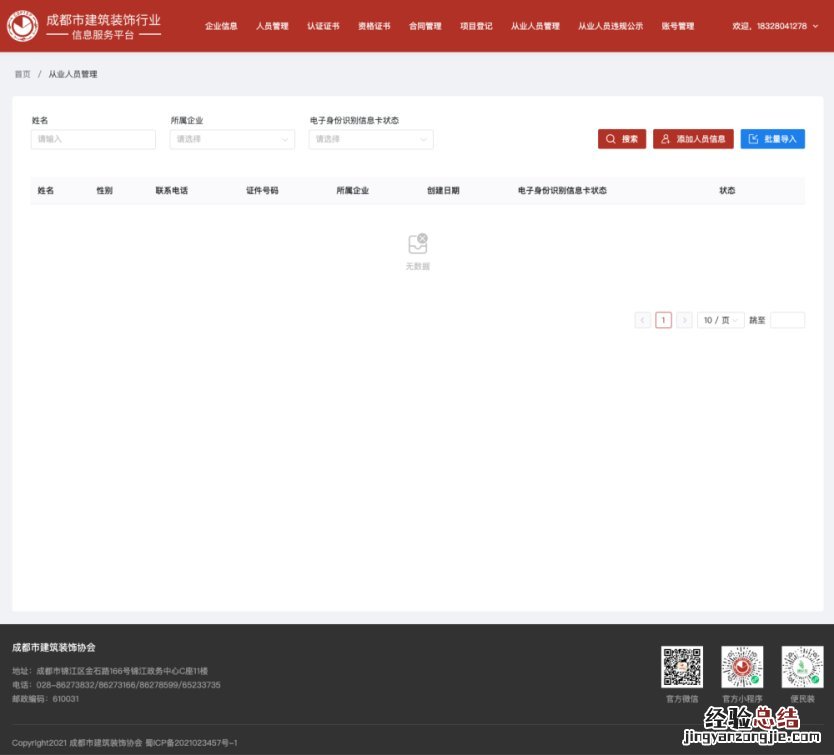Open the 企业信息 menu
The image size is (834, 755).
point(221,26)
